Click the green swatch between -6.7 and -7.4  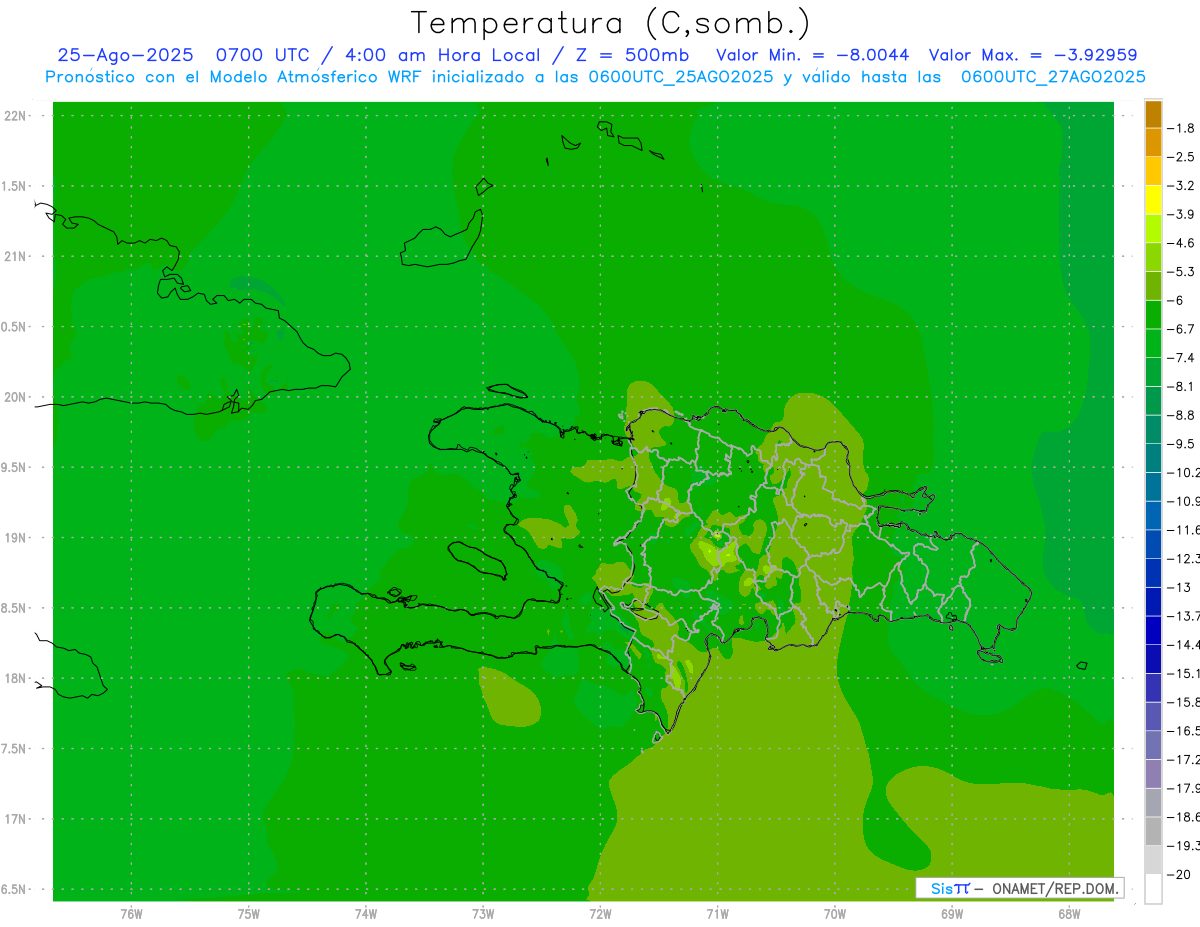(x=1153, y=343)
